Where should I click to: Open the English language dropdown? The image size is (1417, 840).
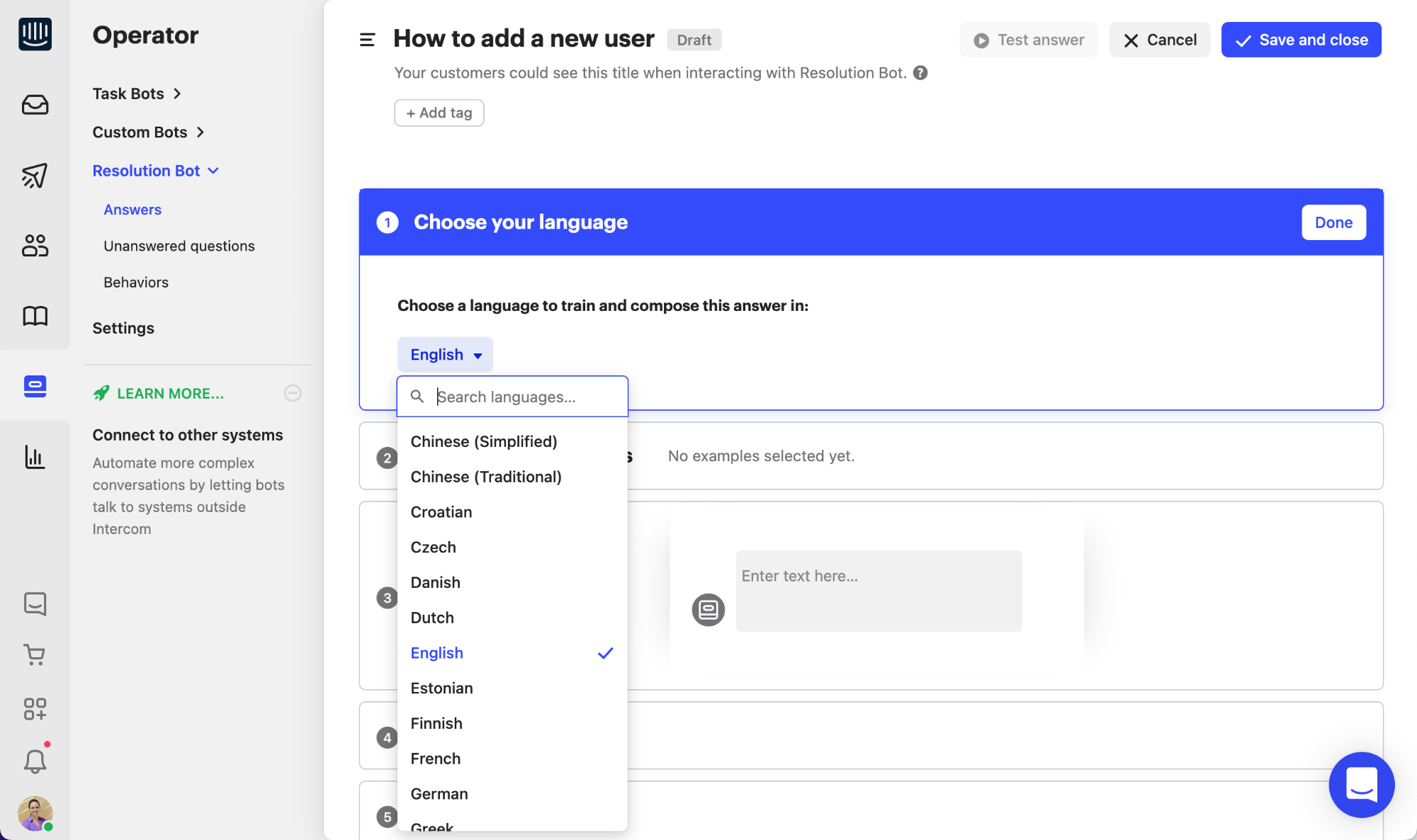point(445,354)
